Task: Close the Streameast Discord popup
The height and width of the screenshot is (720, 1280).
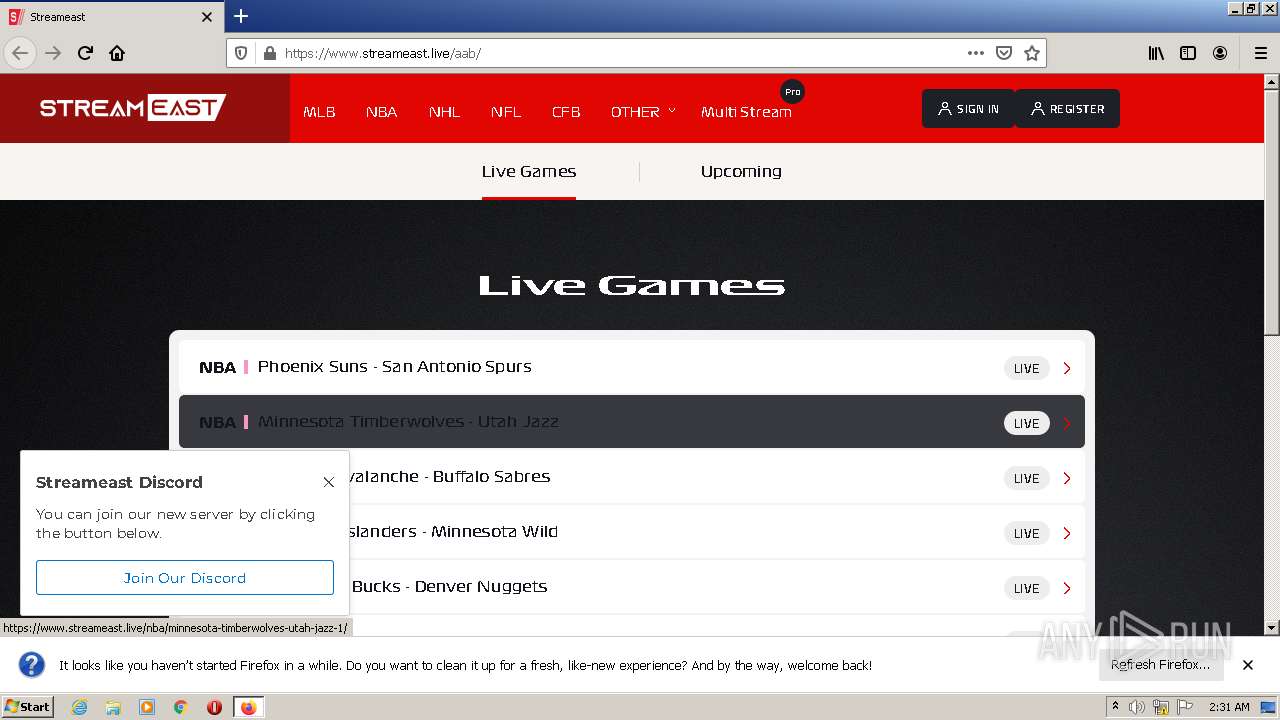Action: (x=328, y=482)
